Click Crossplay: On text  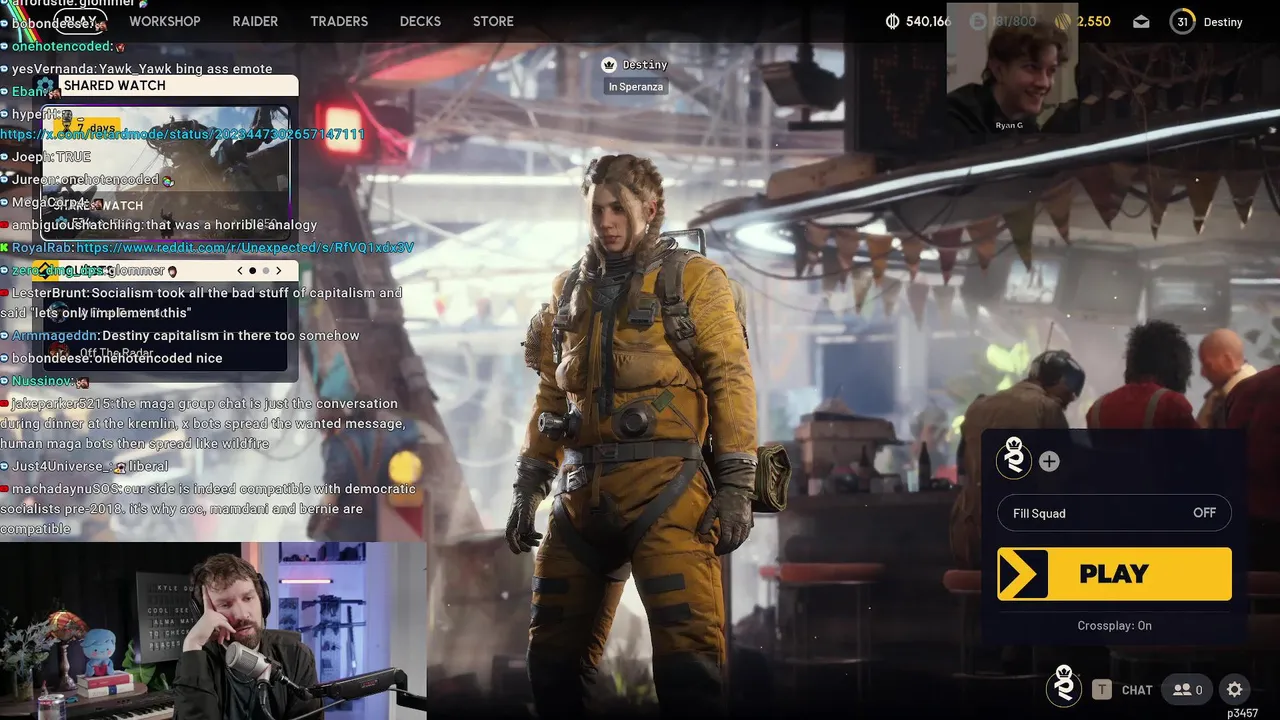(1114, 625)
